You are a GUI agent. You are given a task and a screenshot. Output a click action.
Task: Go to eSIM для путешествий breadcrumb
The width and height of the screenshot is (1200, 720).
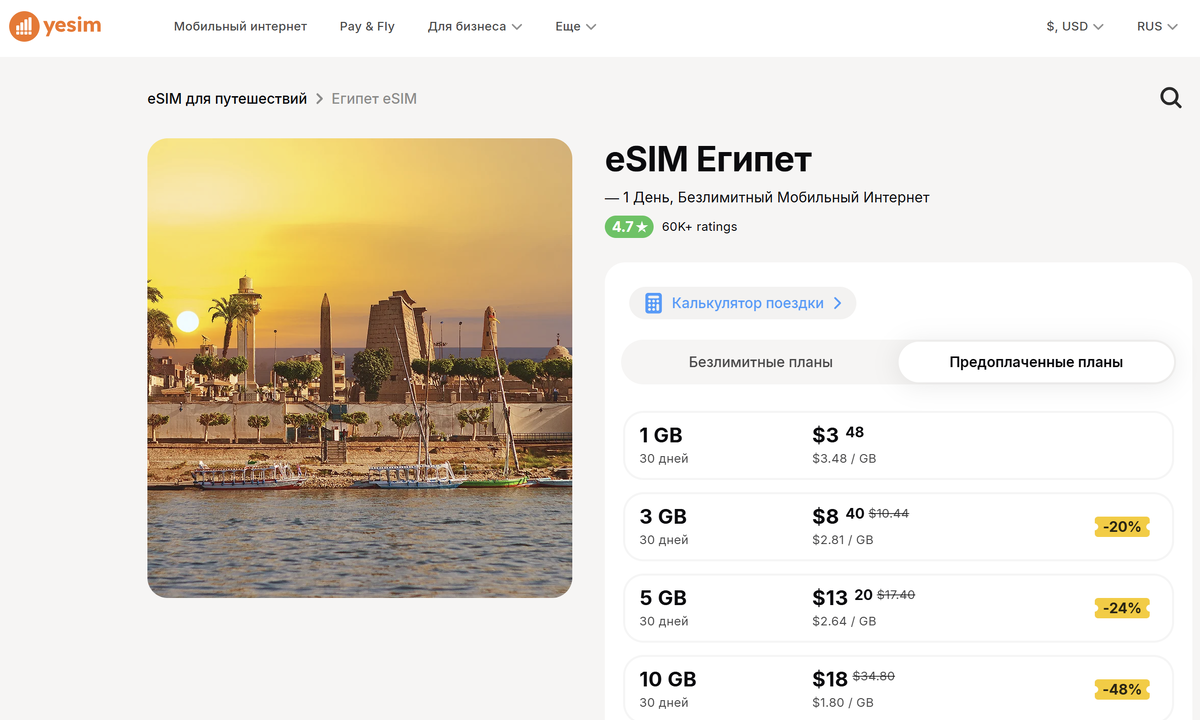click(227, 99)
